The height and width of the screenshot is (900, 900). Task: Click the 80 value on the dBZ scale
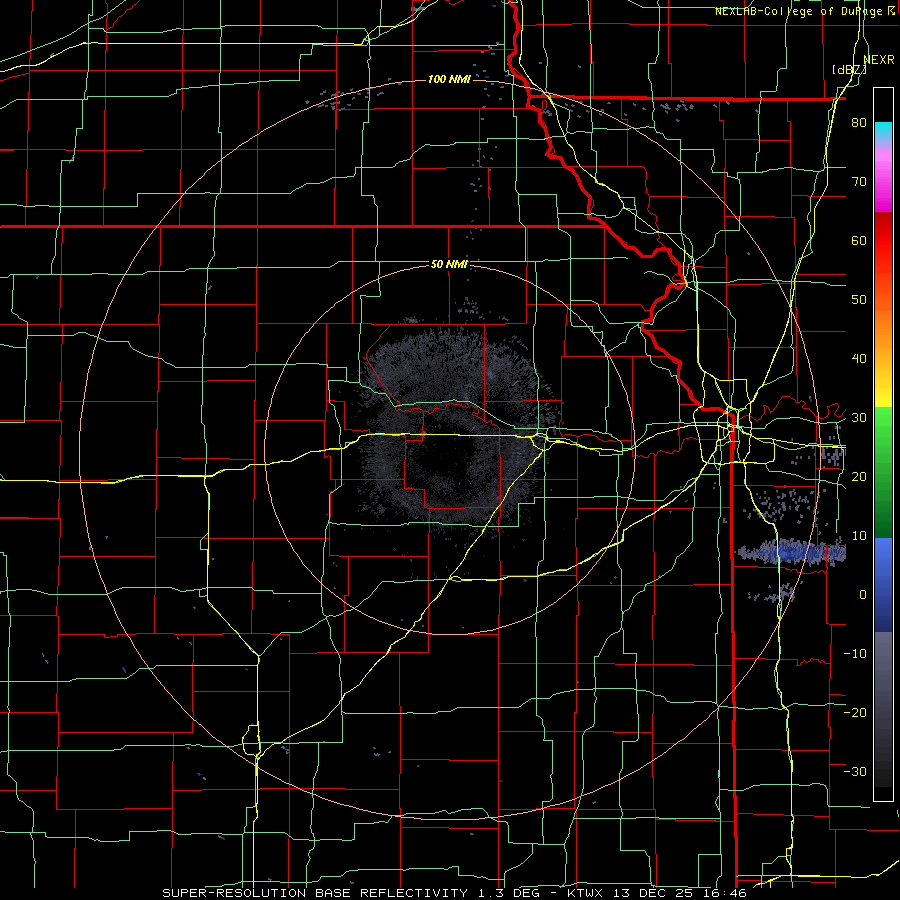[x=859, y=122]
